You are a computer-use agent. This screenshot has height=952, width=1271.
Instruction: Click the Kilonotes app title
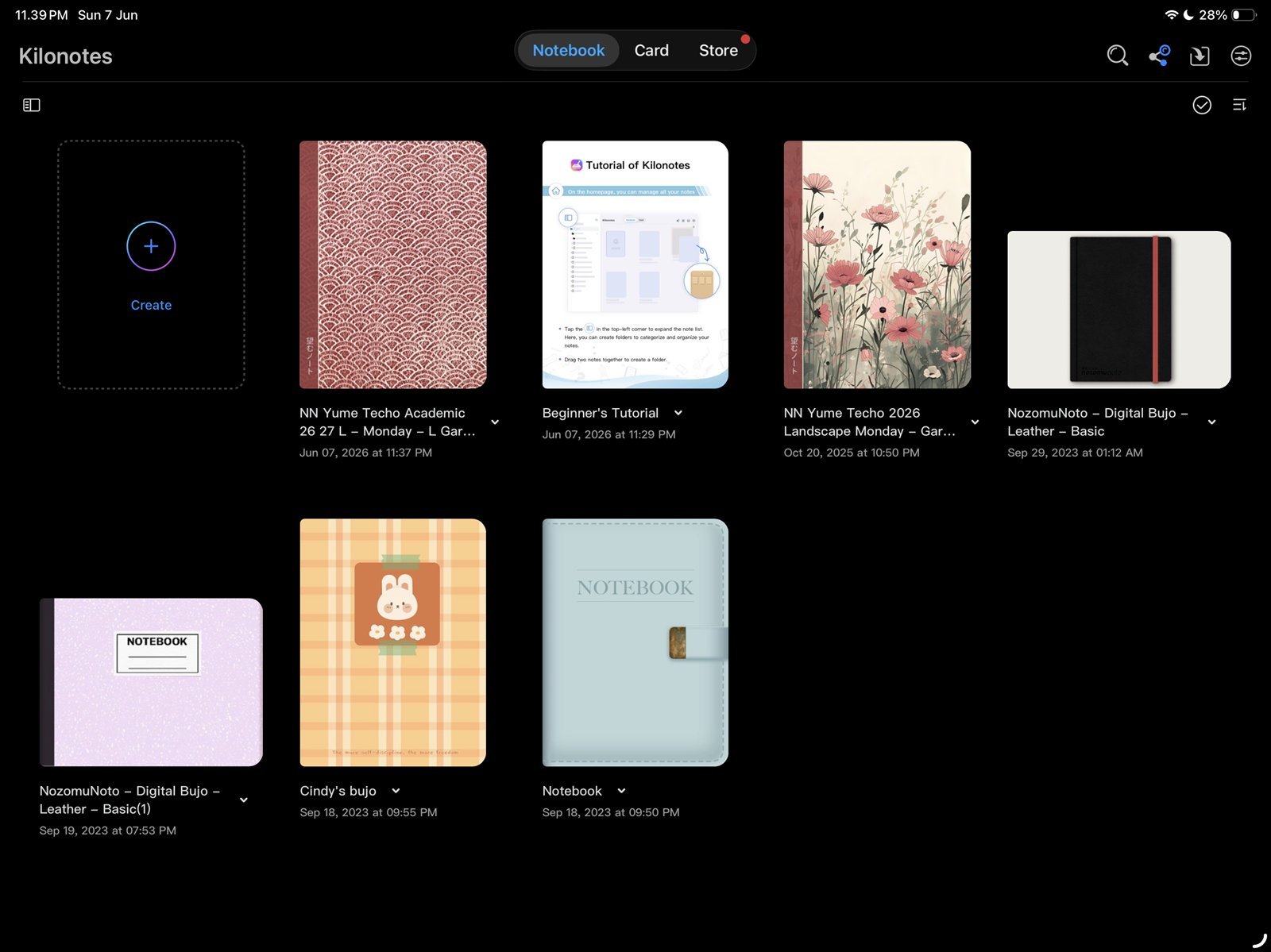click(66, 56)
